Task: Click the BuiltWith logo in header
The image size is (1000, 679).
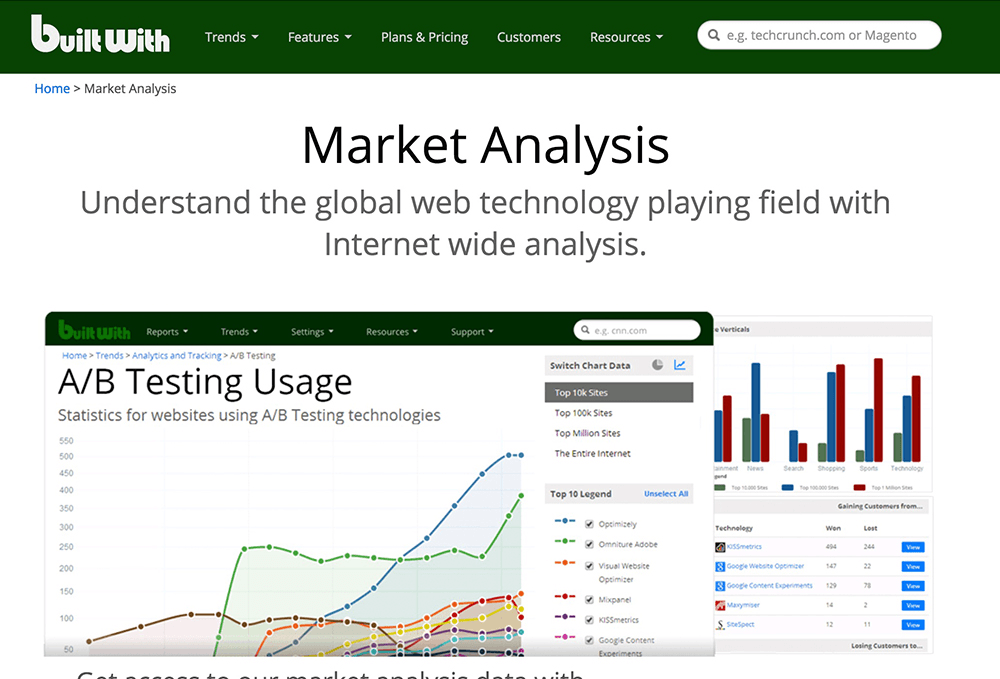Action: coord(100,34)
